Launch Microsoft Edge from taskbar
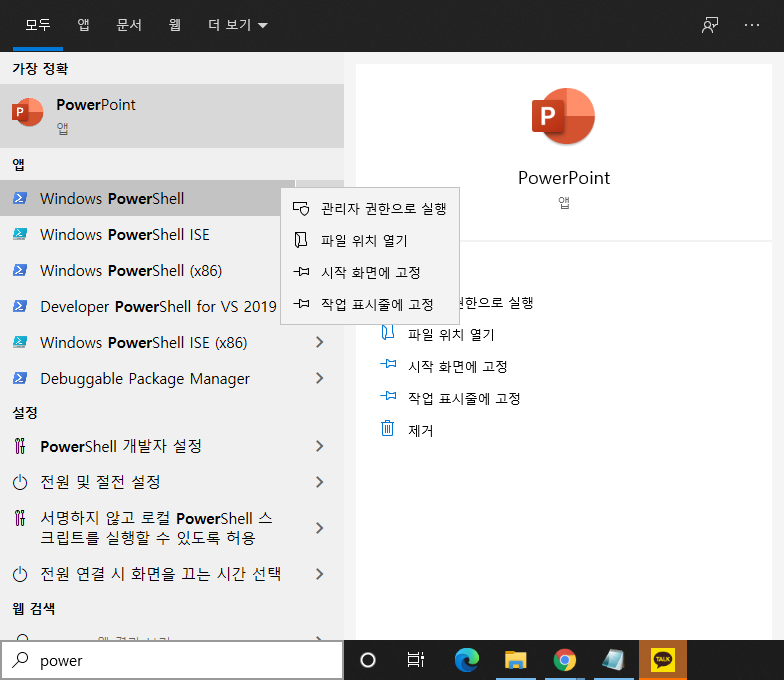Image resolution: width=784 pixels, height=680 pixels. pyautogui.click(x=467, y=660)
